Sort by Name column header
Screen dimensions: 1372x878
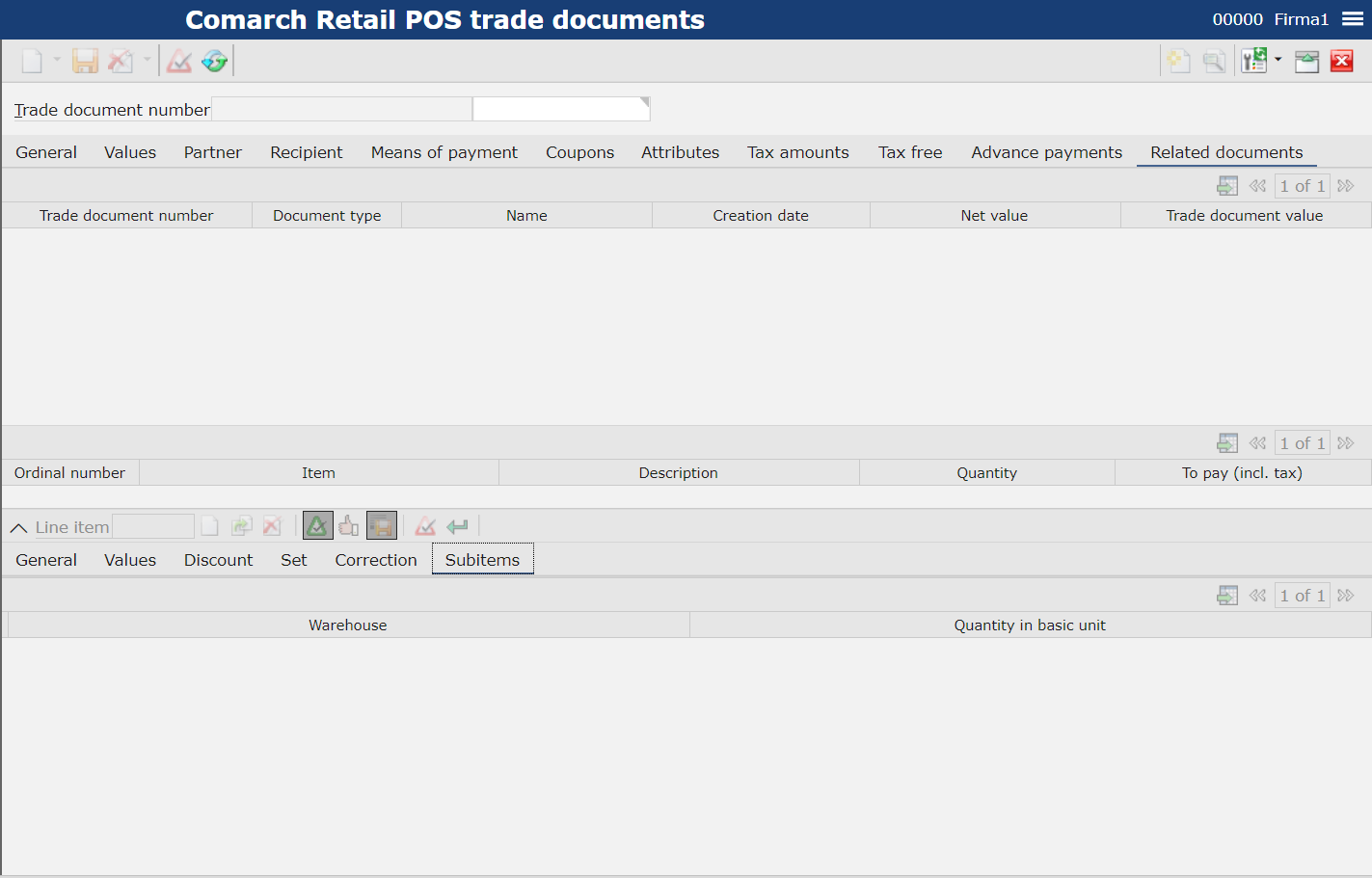click(526, 216)
